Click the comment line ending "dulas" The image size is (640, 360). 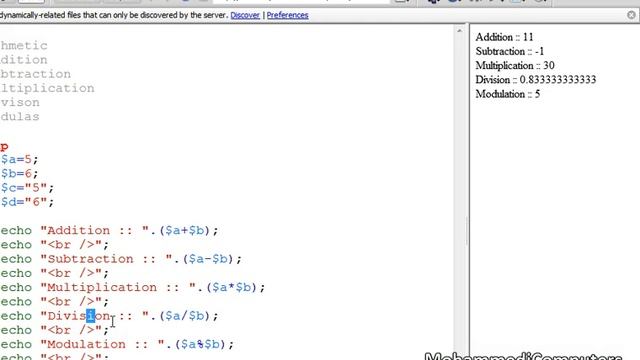(20, 117)
